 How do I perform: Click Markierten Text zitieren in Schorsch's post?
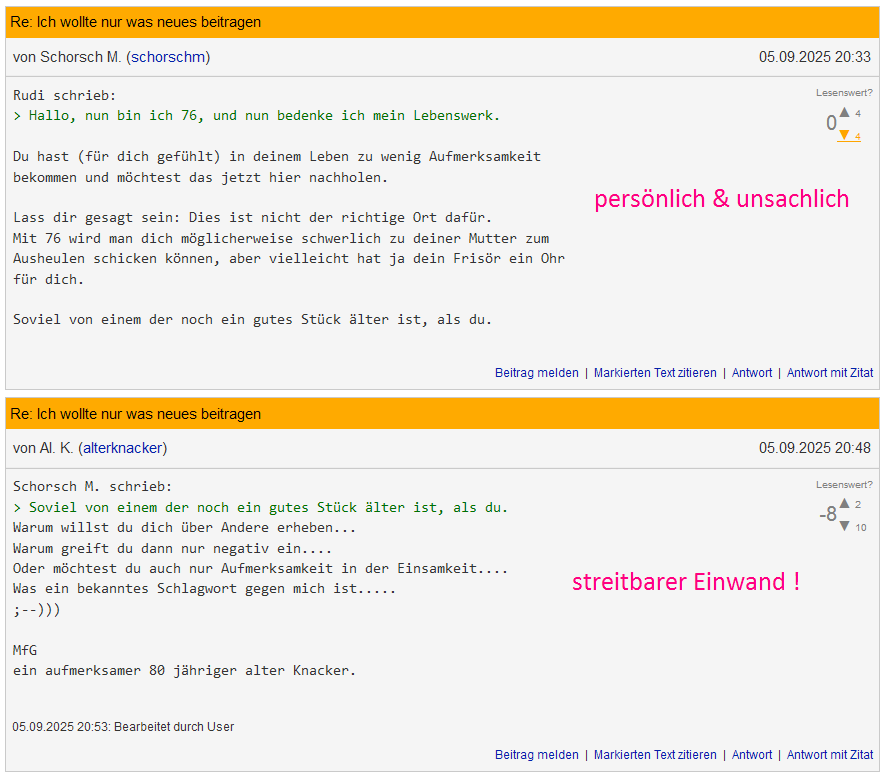click(x=655, y=373)
